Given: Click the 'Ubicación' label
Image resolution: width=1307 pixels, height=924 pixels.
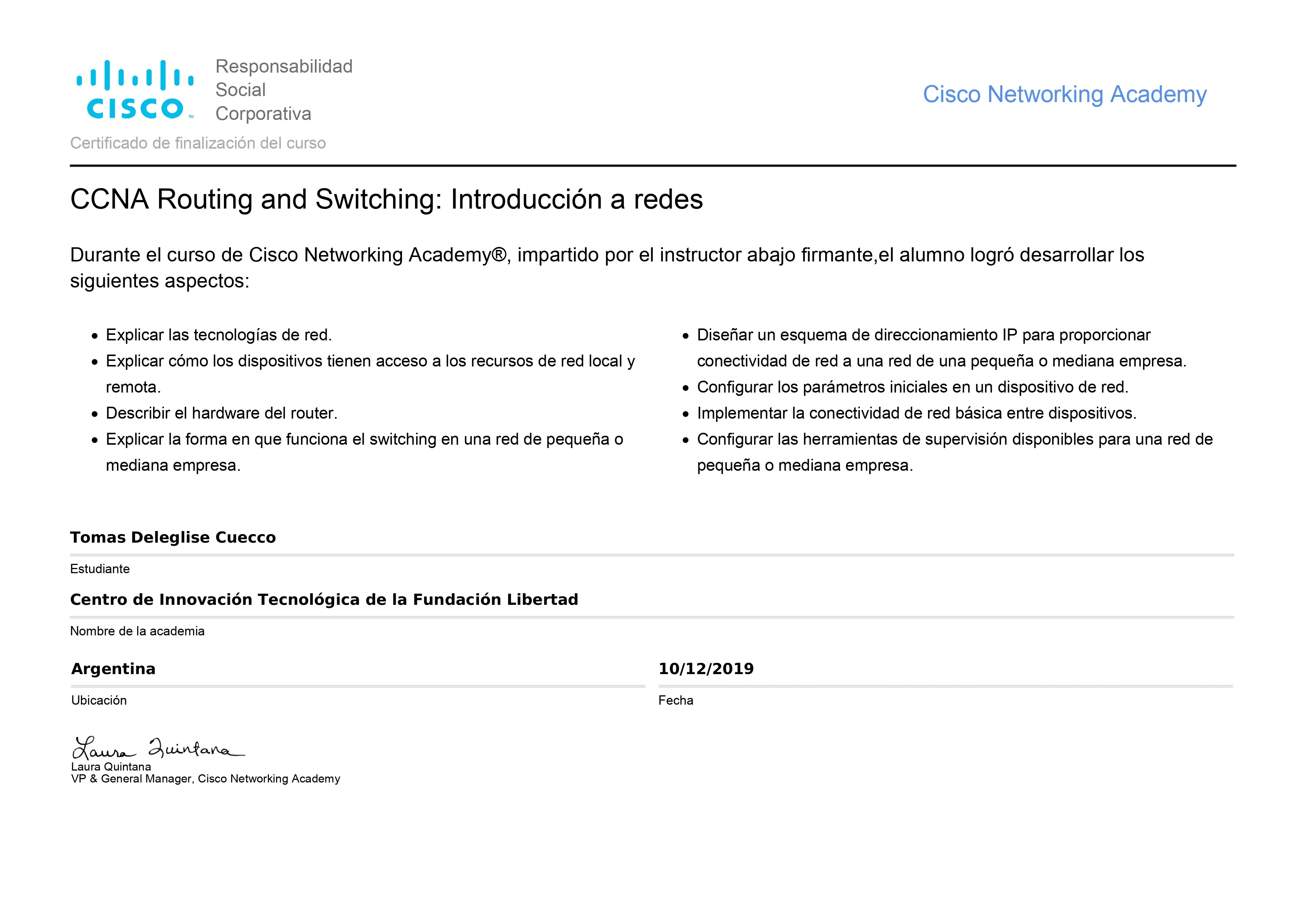Looking at the screenshot, I should 99,701.
